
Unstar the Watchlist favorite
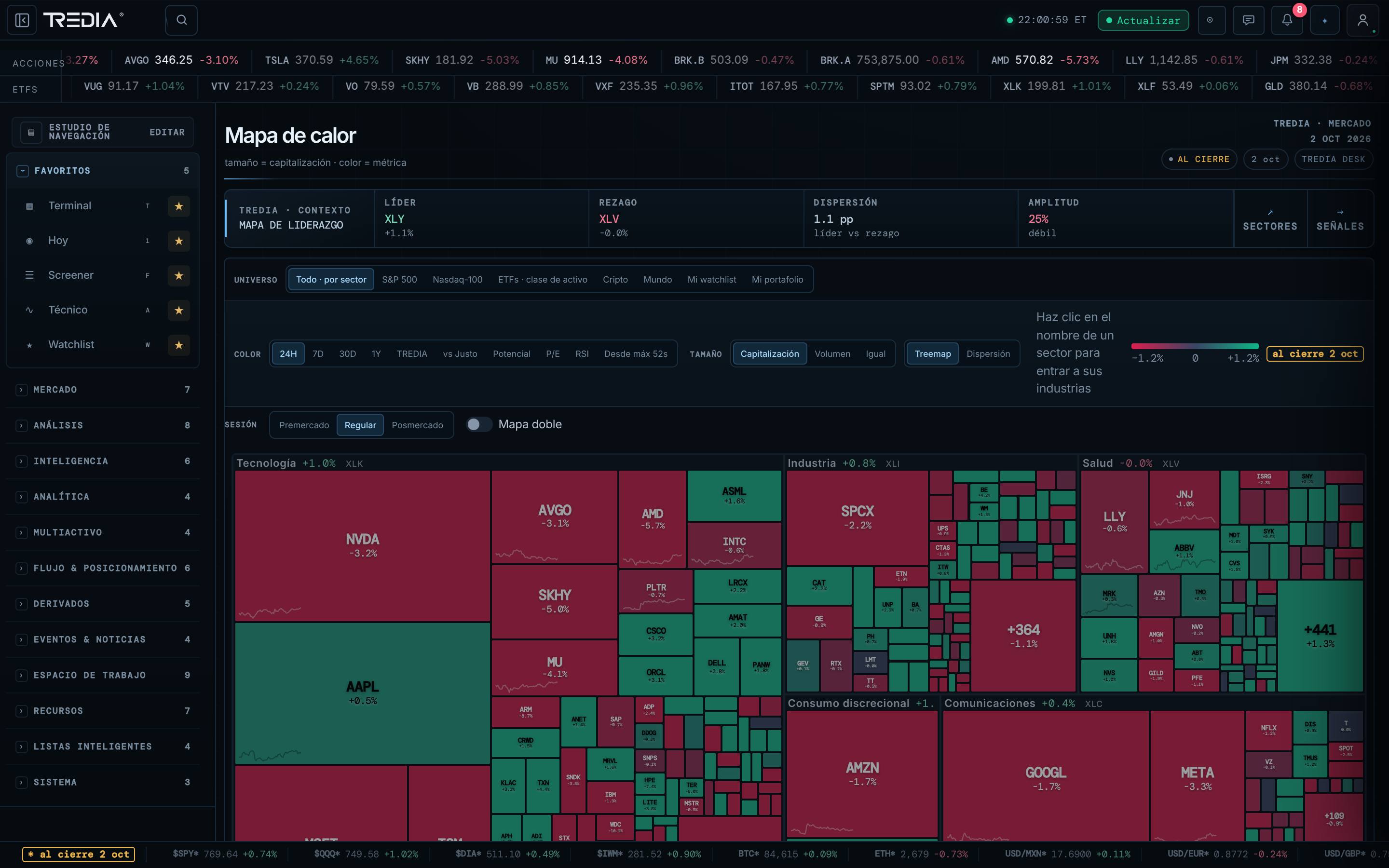[x=178, y=345]
